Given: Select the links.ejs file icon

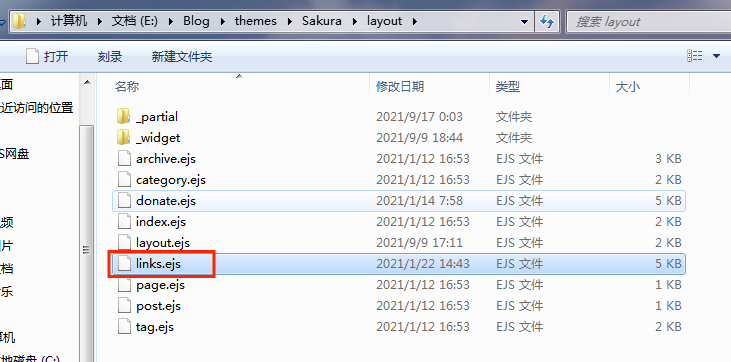Looking at the screenshot, I should (124, 264).
